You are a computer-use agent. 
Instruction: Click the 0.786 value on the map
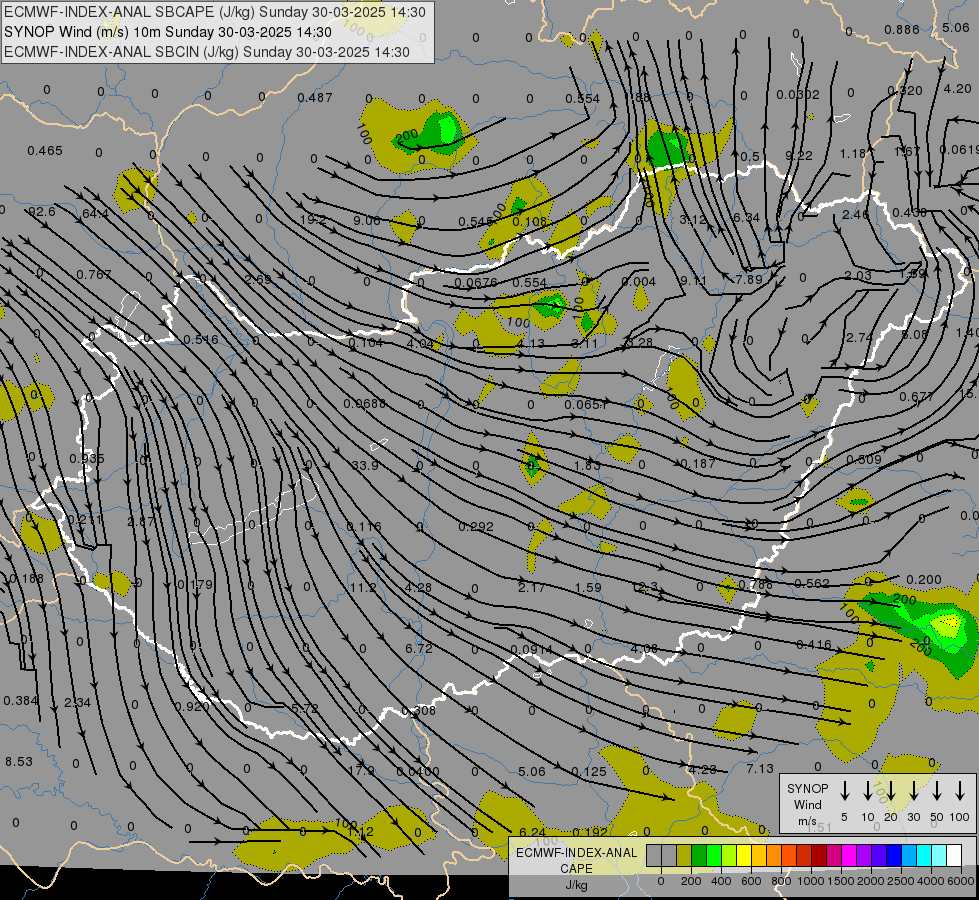755,585
